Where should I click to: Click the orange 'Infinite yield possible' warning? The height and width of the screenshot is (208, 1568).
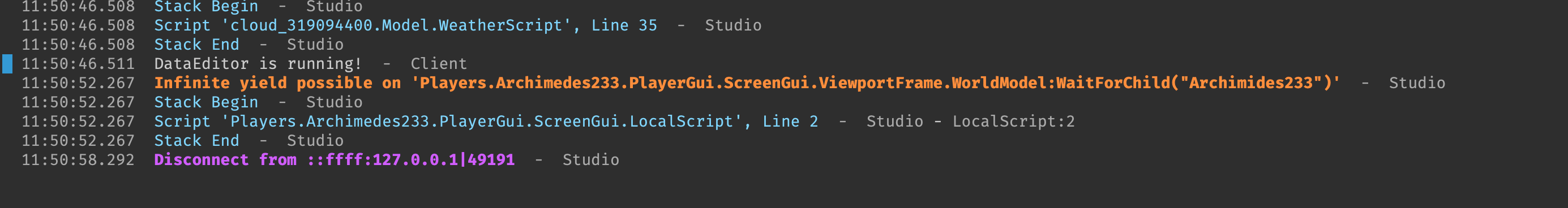point(747,83)
